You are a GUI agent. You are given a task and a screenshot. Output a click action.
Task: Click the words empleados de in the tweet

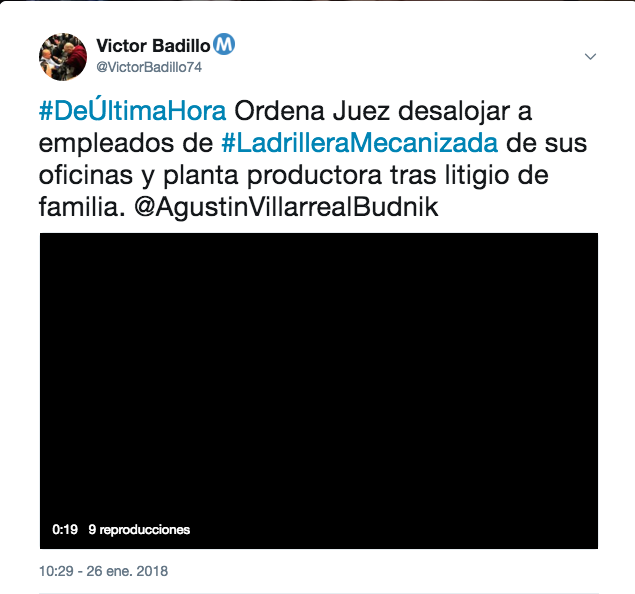tap(126, 144)
